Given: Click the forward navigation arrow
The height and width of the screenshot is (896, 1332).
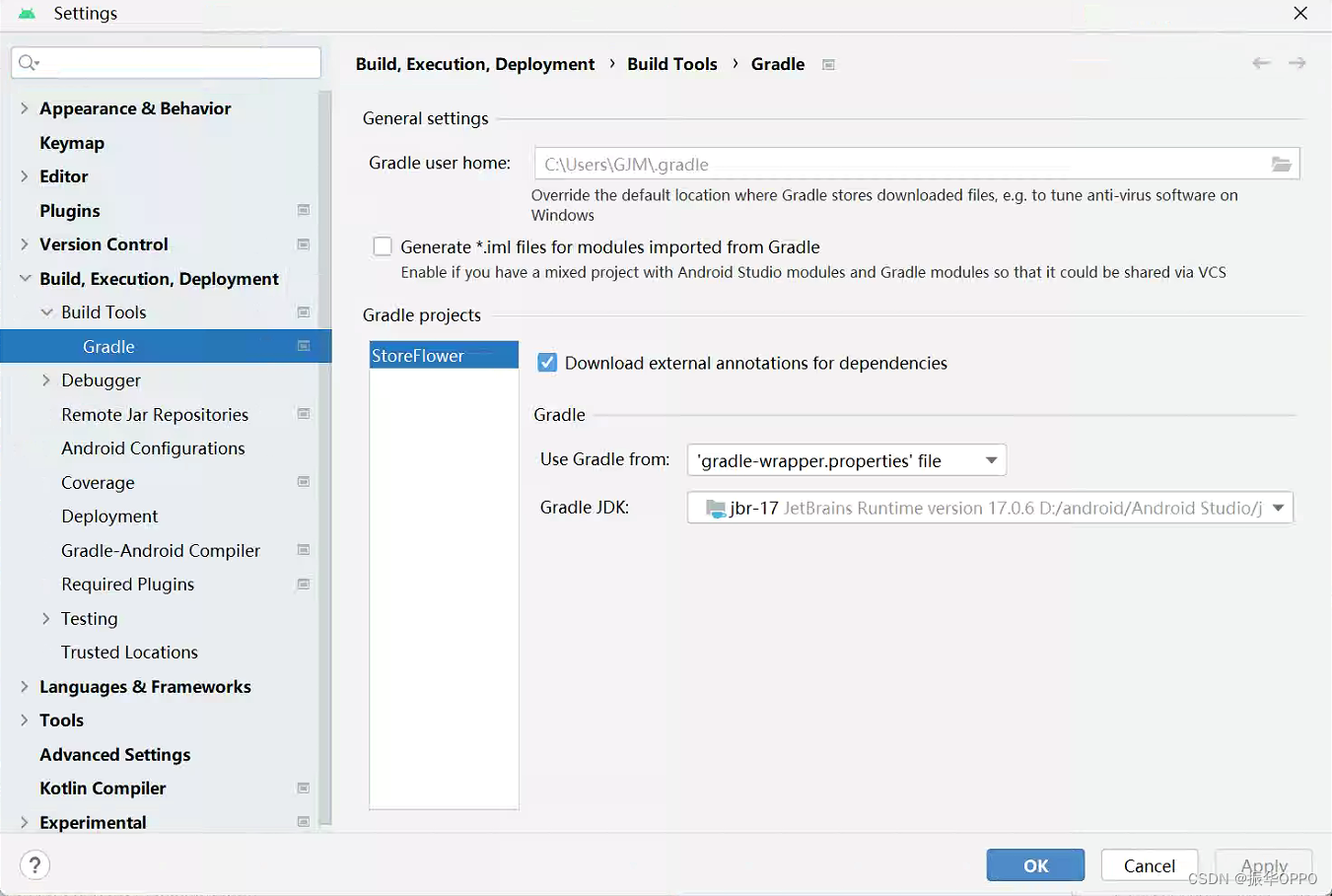Looking at the screenshot, I should point(1297,62).
